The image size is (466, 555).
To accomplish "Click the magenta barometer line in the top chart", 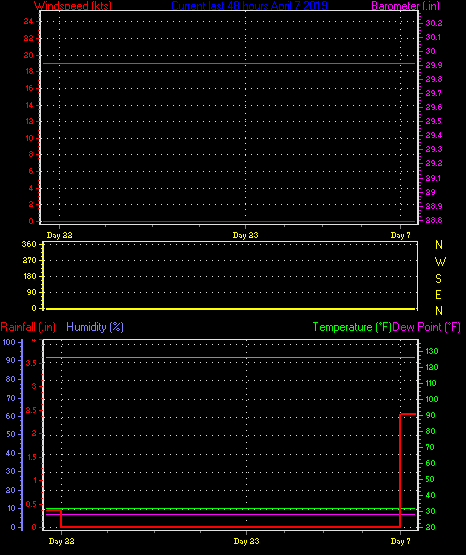I will (x=229, y=63).
